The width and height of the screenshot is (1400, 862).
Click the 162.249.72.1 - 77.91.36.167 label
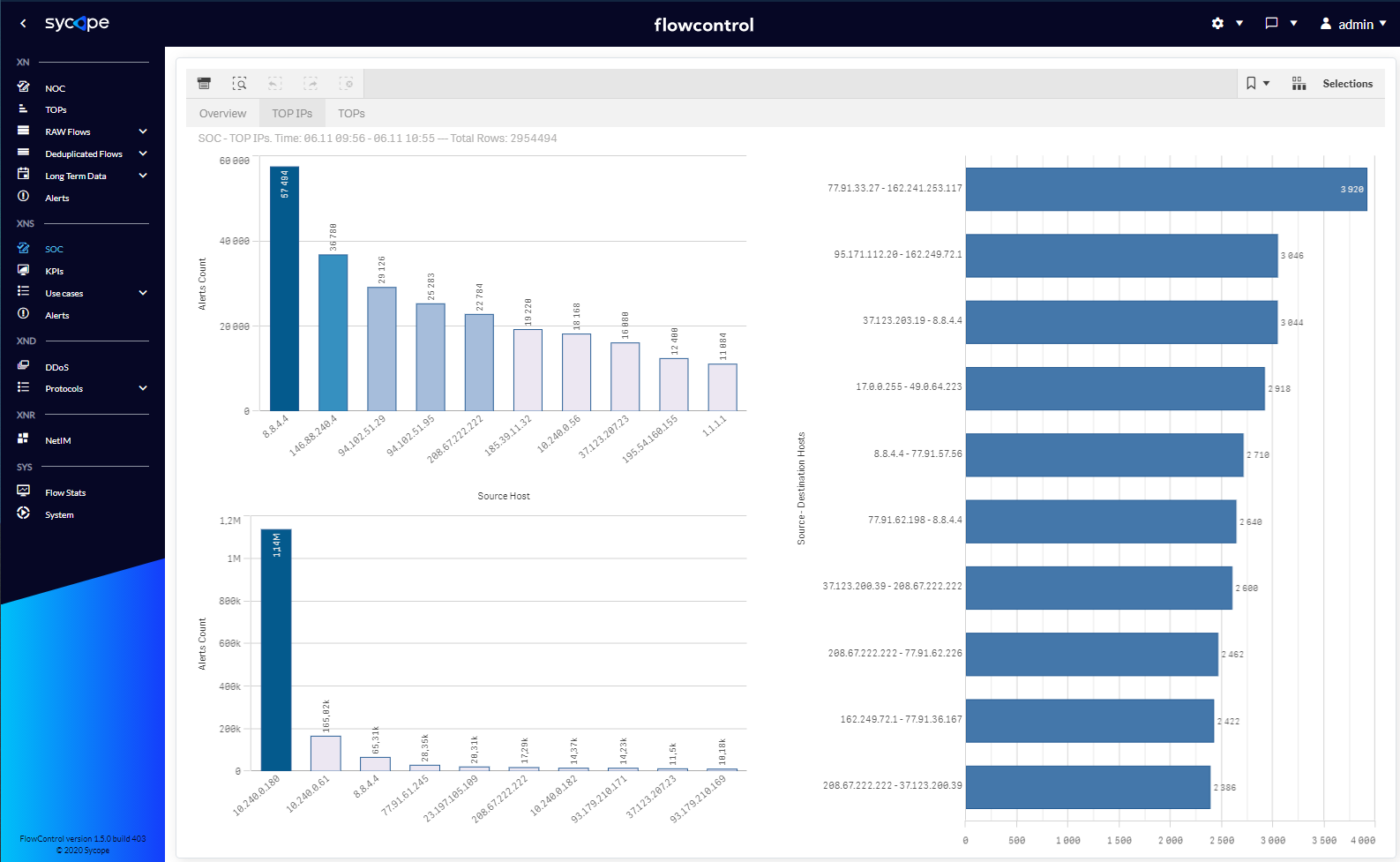pos(901,719)
